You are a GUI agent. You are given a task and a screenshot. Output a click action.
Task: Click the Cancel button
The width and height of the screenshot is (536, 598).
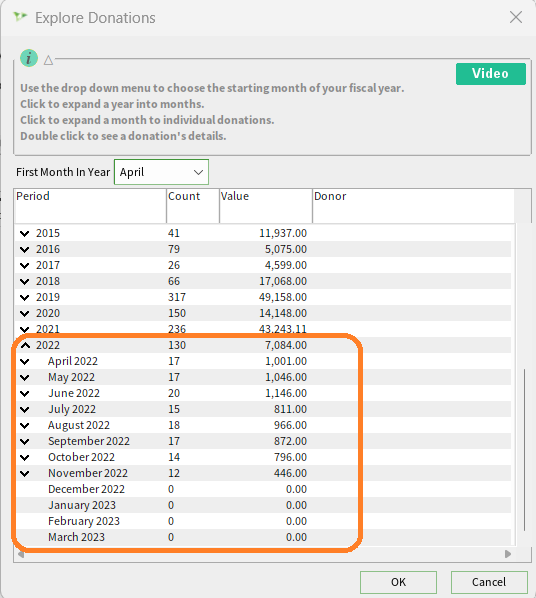click(489, 582)
